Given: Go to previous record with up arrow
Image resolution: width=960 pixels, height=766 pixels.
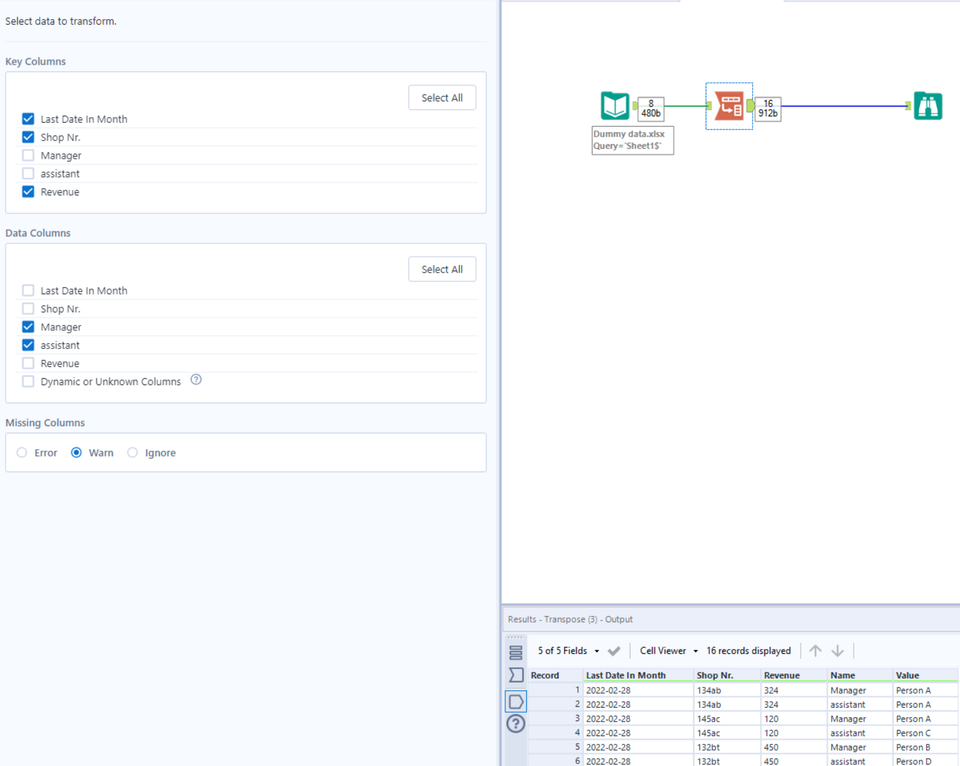Looking at the screenshot, I should [816, 651].
